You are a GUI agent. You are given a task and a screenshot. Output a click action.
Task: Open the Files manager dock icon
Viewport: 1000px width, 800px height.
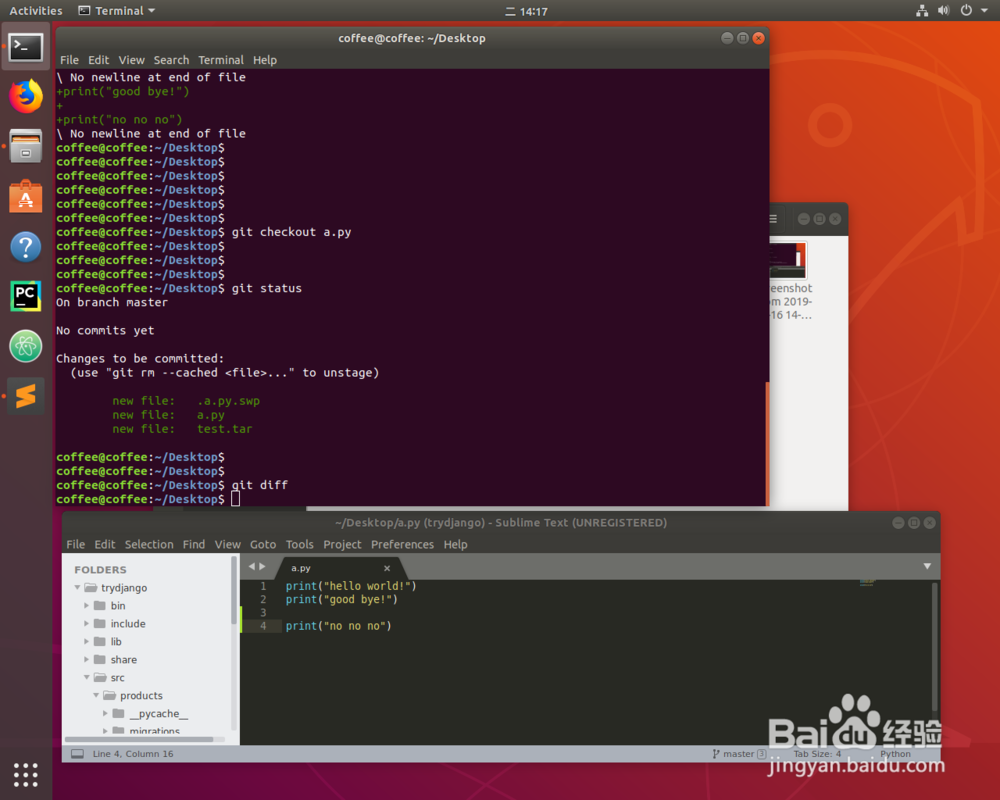pos(26,146)
